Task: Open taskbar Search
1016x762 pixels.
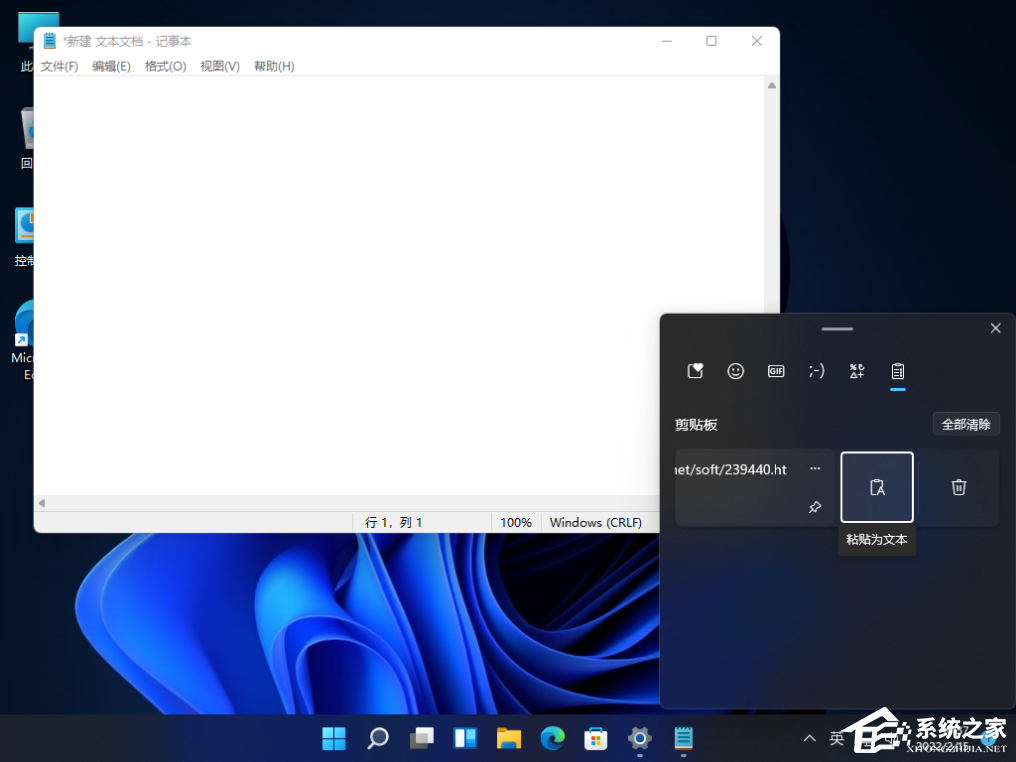Action: 378,737
